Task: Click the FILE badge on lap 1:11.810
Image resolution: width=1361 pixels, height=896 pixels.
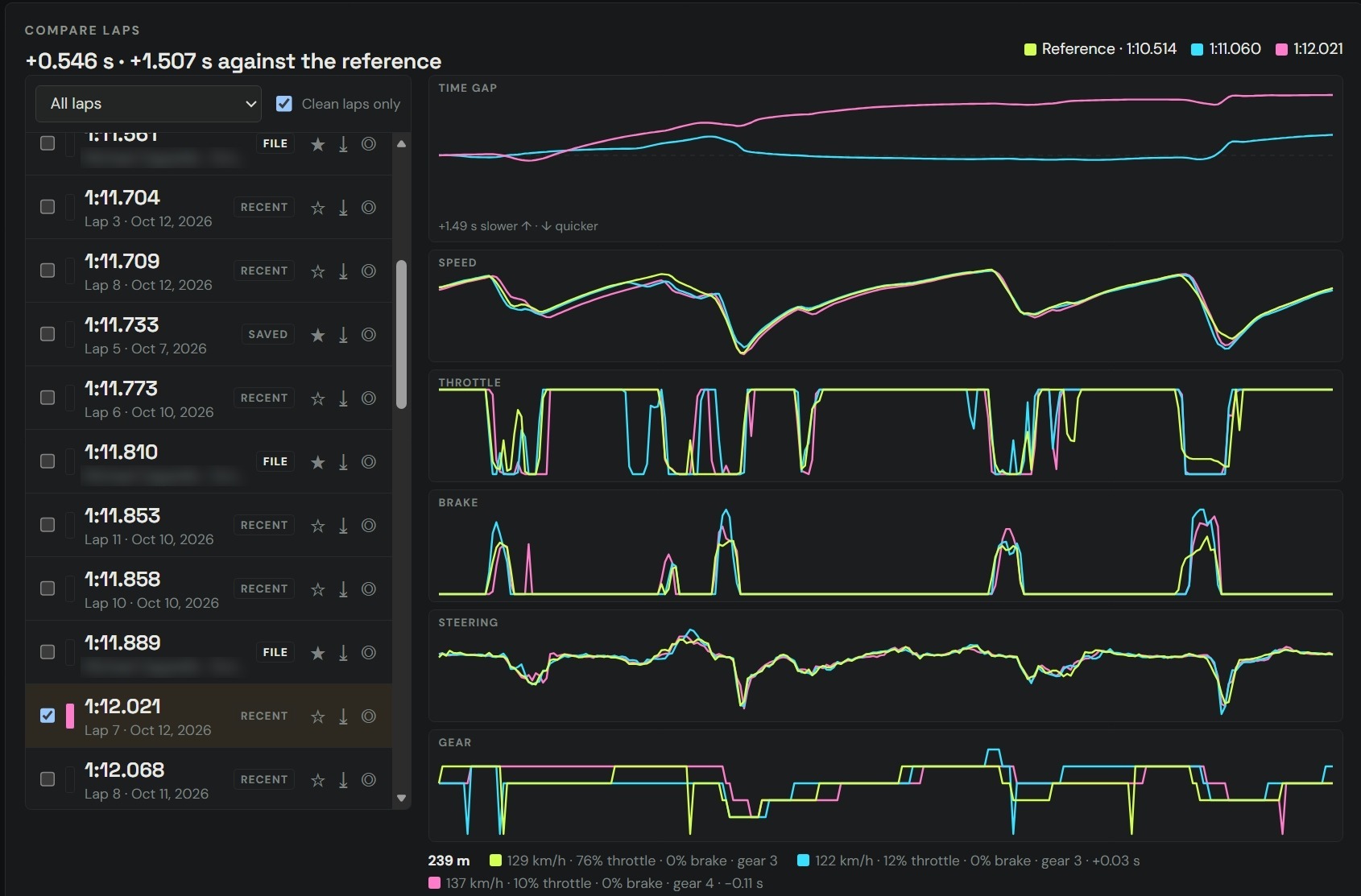Action: tap(275, 462)
